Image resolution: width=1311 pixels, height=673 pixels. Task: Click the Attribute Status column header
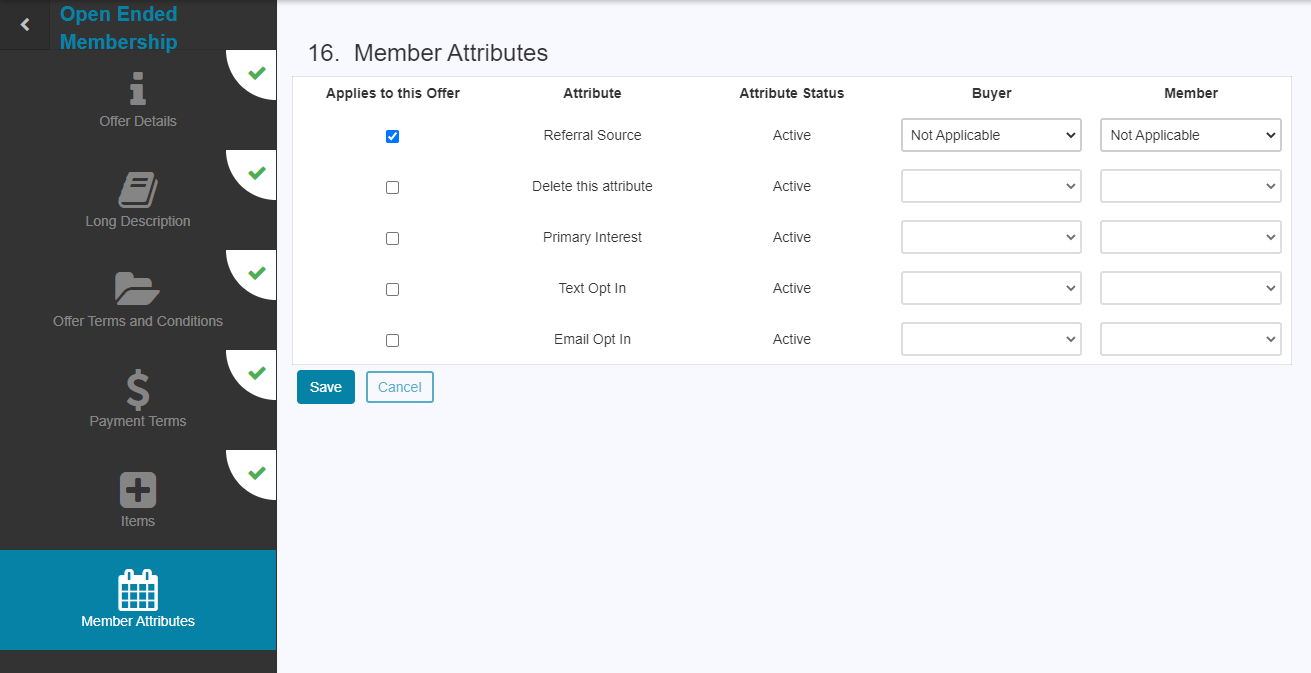792,93
